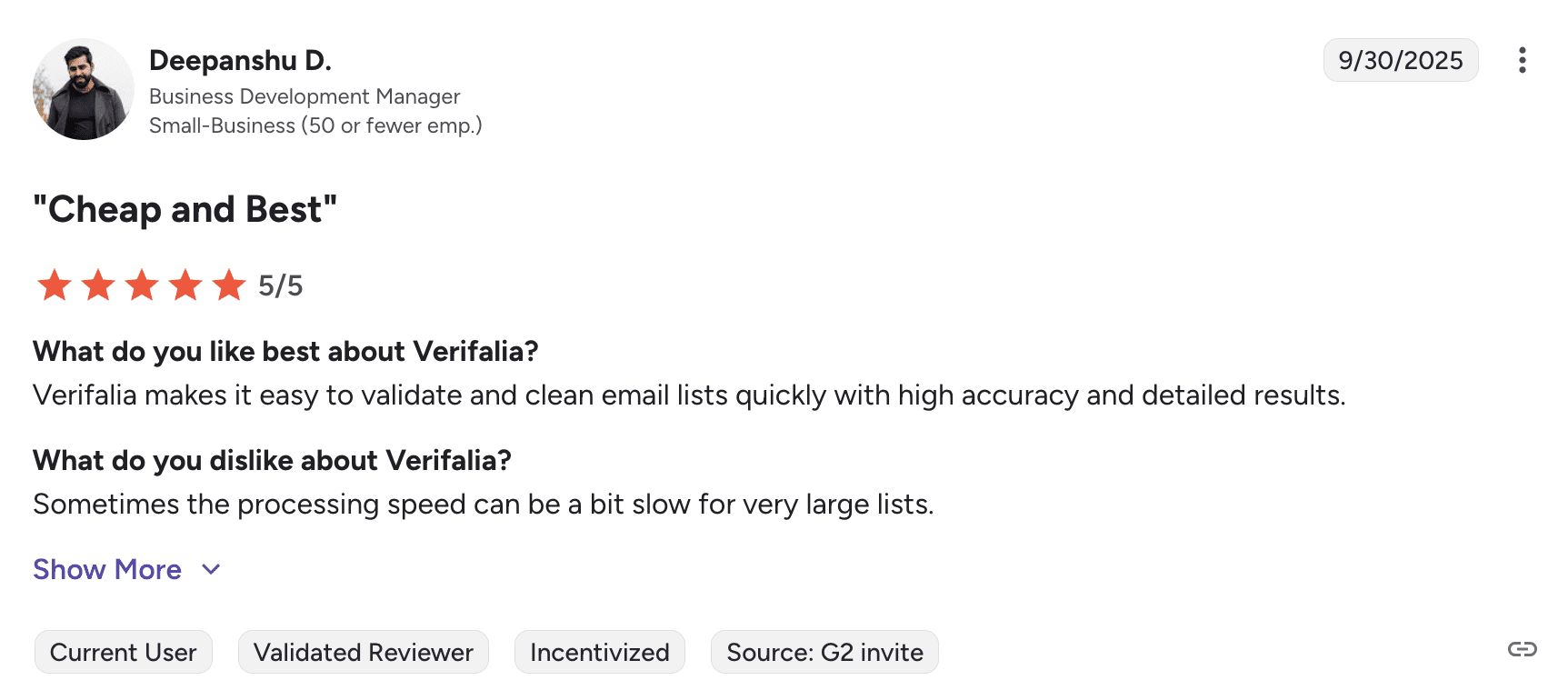Click the fourth rating star
Image resolution: width=1568 pixels, height=700 pixels.
tap(185, 285)
